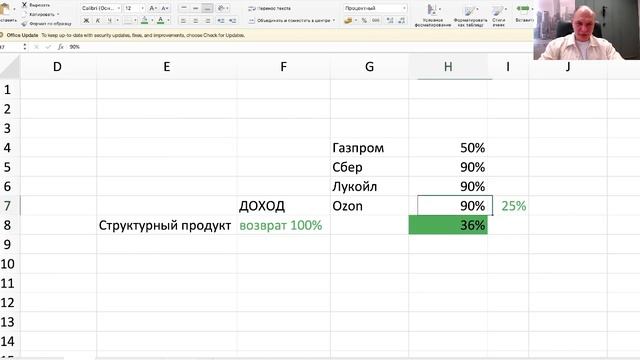Screen dimensions: 640x360
Task: Open Format as Table (Форматировать как таблицу)
Action: point(470,15)
